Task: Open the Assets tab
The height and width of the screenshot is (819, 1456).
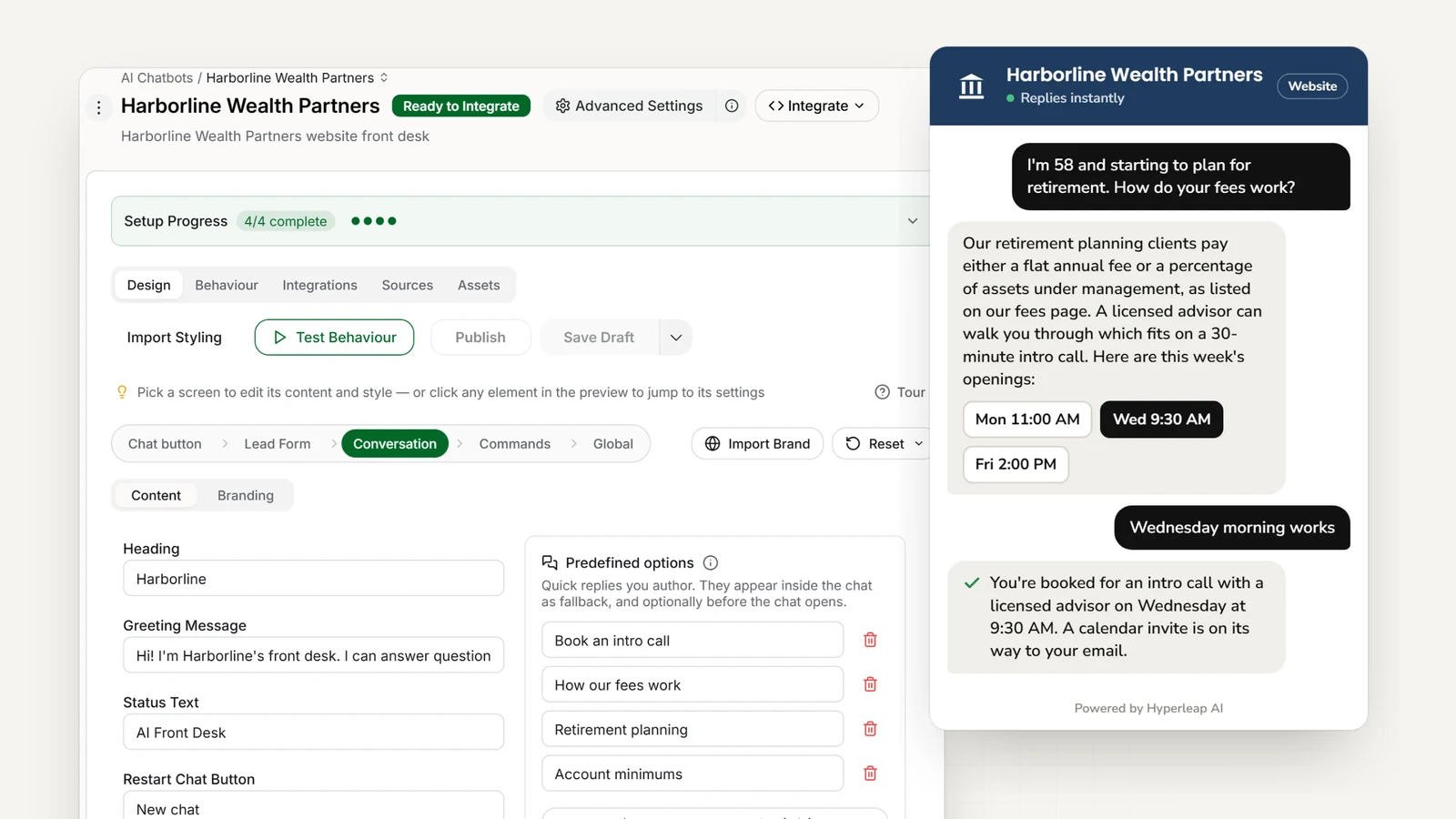Action: click(x=479, y=285)
